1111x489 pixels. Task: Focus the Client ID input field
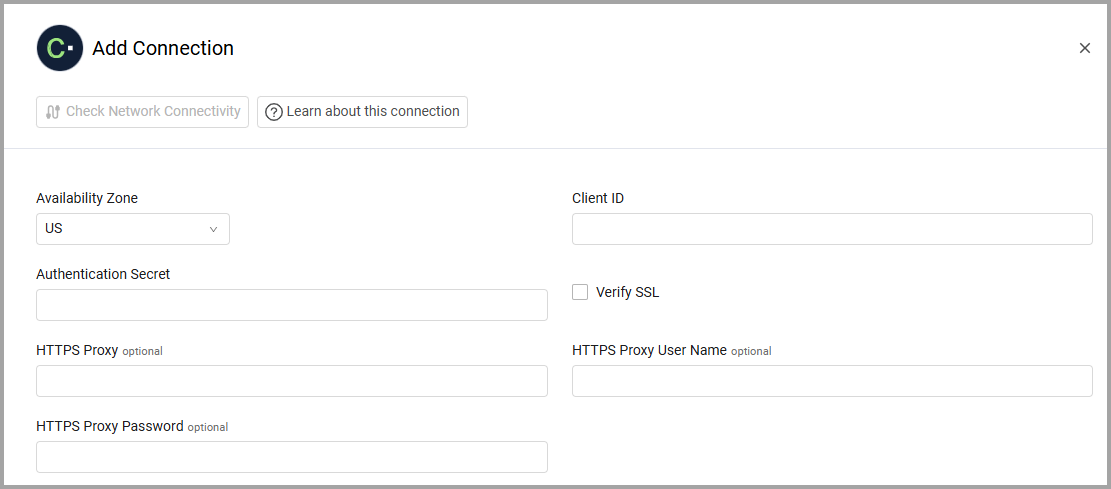[x=832, y=229]
